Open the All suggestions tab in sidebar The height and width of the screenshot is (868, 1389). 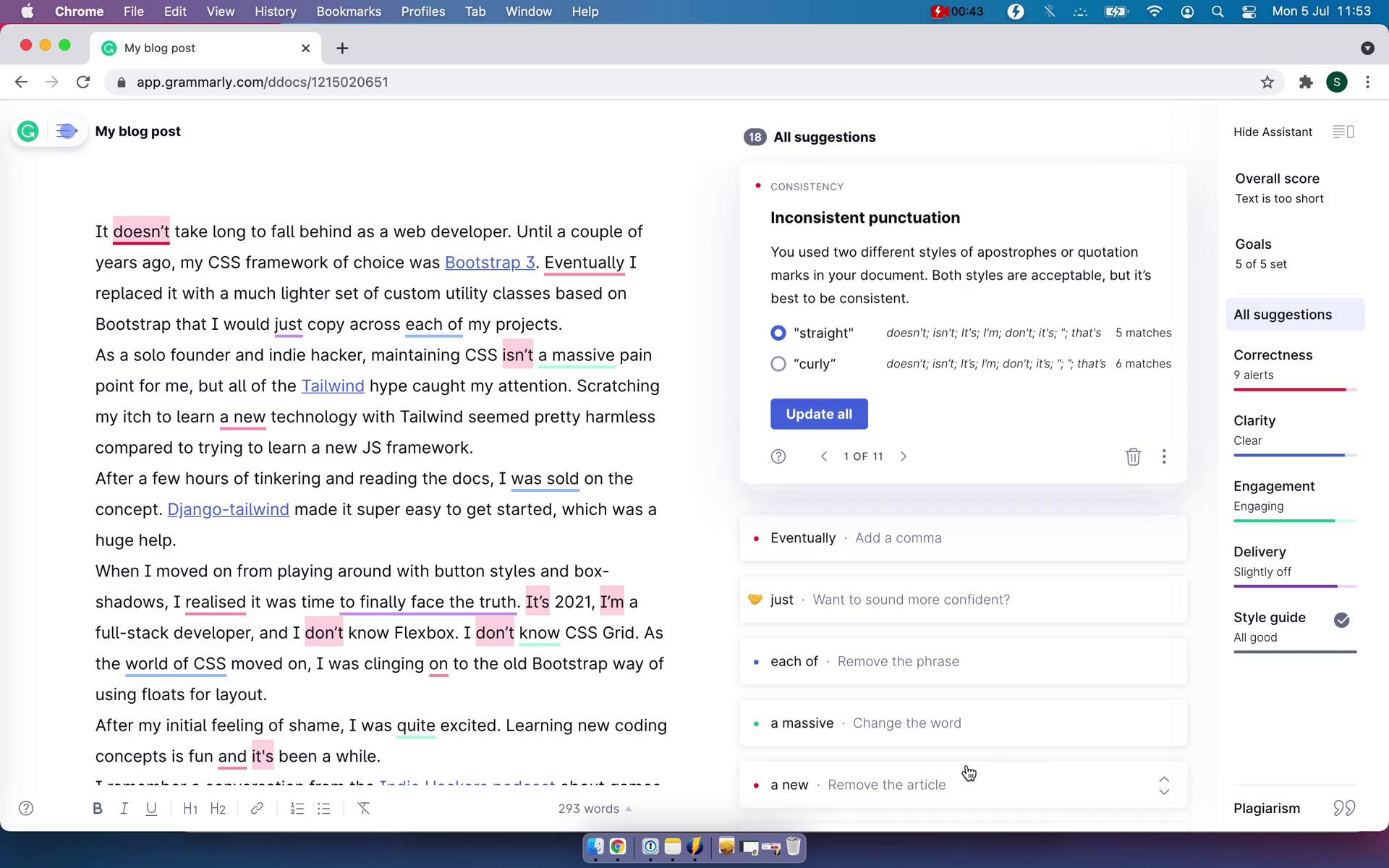(1295, 315)
